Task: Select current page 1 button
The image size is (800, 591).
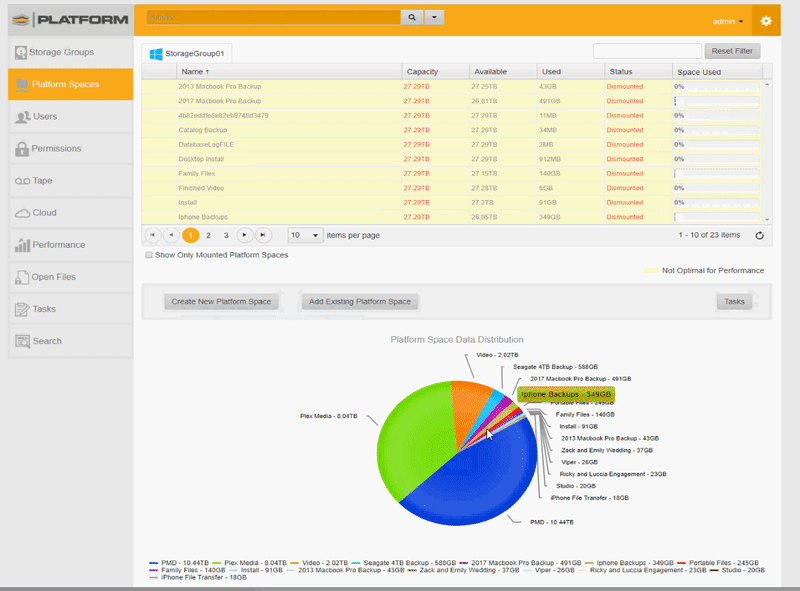Action: 190,235
